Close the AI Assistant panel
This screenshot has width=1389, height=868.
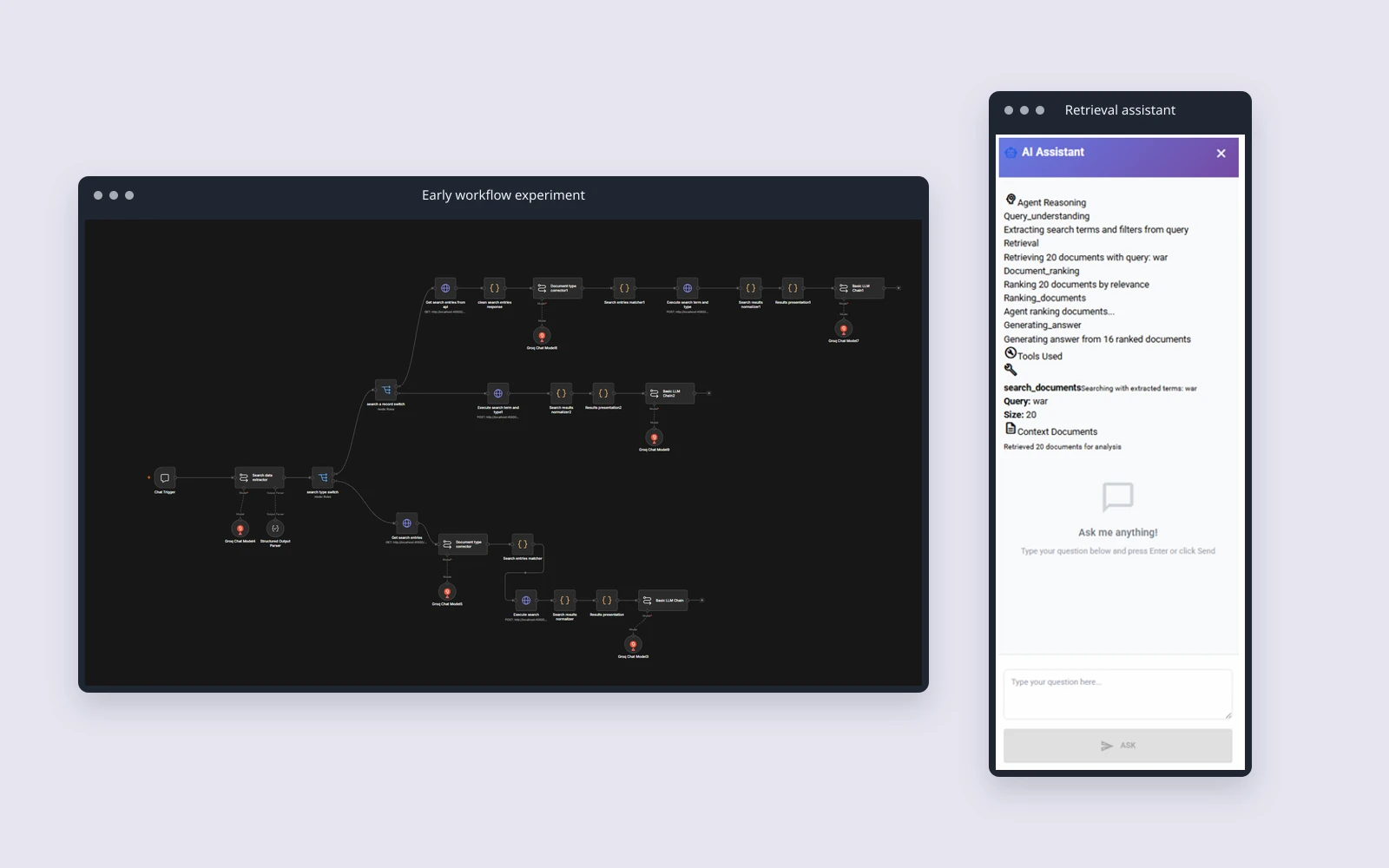click(1221, 154)
